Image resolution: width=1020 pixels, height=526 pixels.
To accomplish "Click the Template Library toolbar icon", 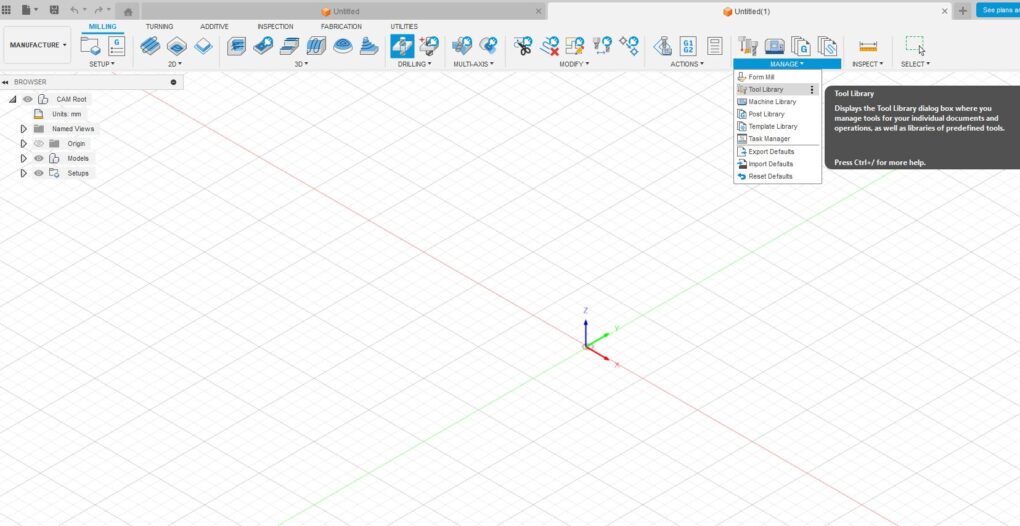I will point(827,46).
